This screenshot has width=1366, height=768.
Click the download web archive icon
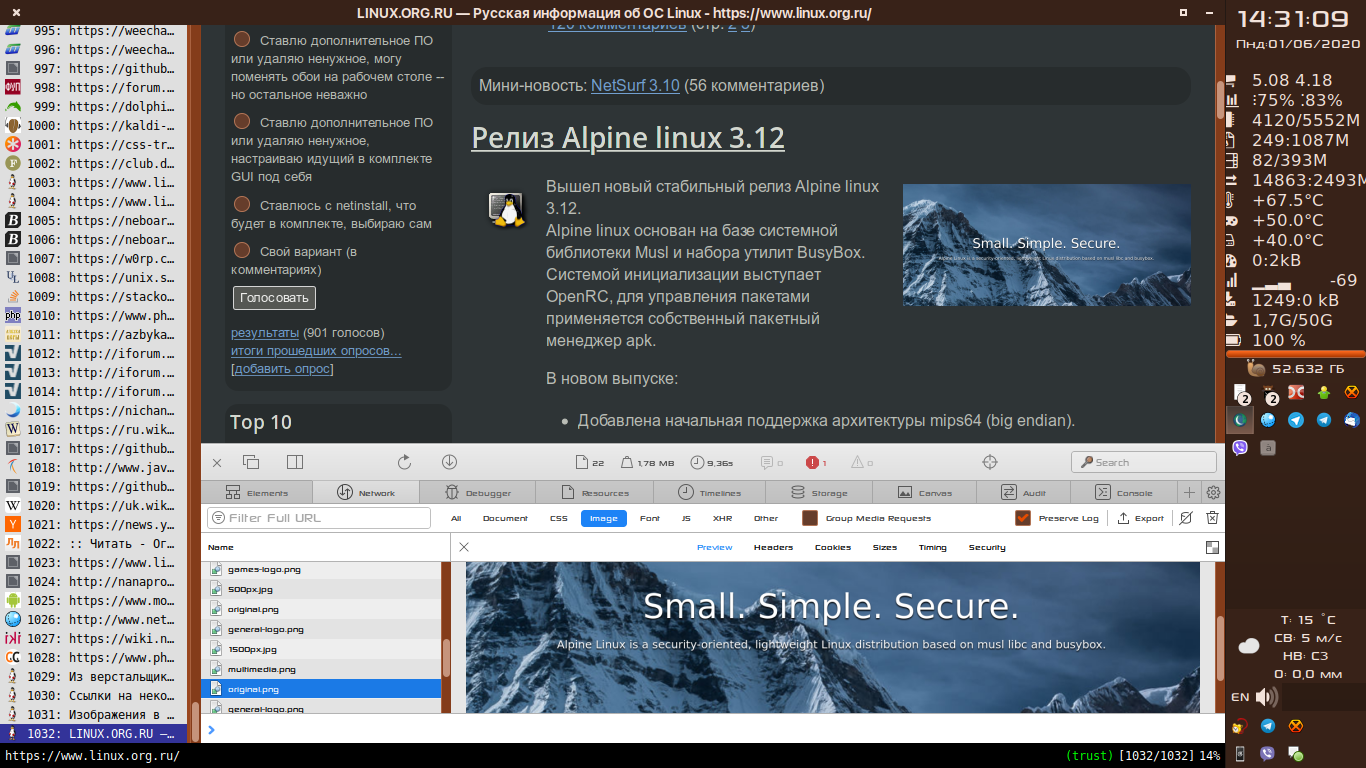pos(449,462)
